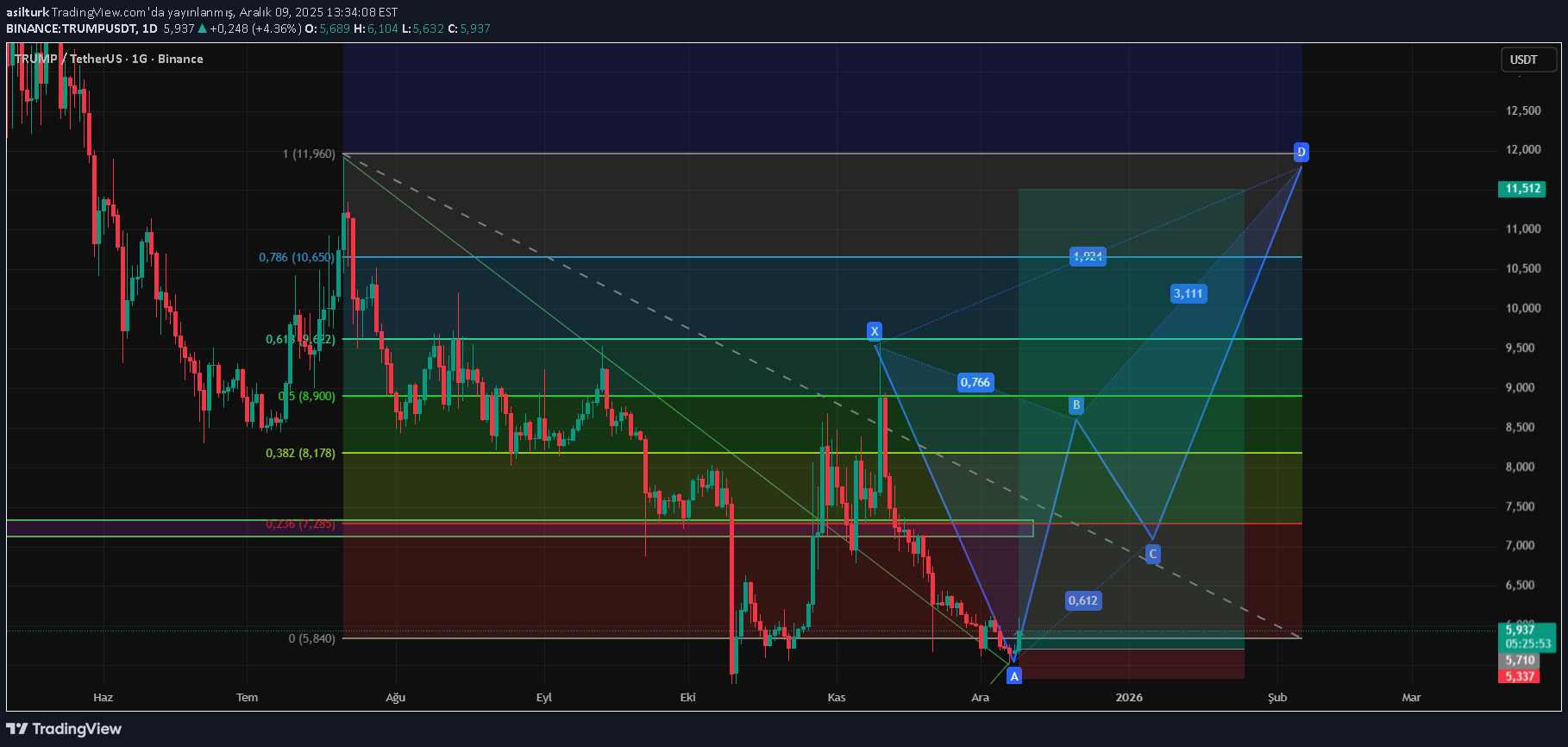Click the B point marker of the XABCD pattern
Viewport: 1568px width, 747px height.
point(1076,405)
